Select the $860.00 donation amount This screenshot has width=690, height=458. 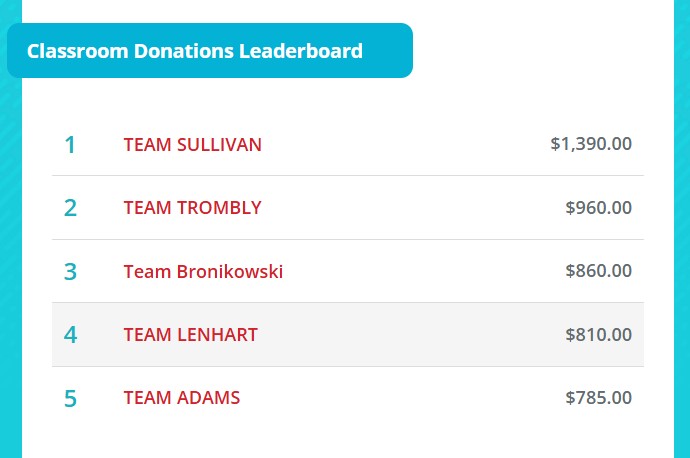coord(598,271)
